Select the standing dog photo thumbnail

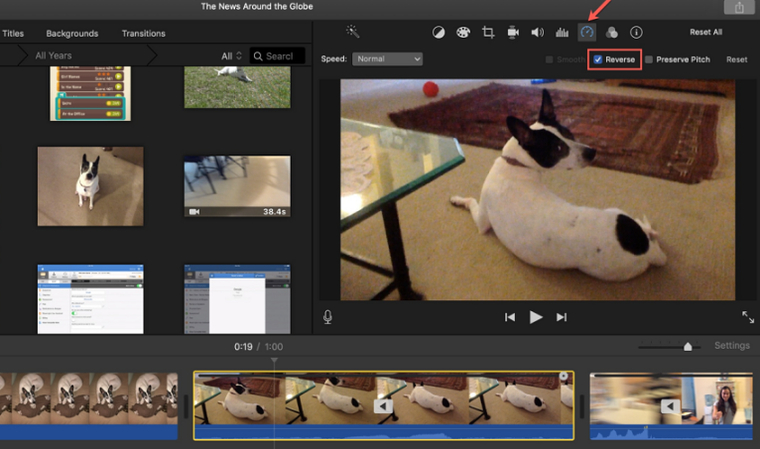tap(91, 186)
